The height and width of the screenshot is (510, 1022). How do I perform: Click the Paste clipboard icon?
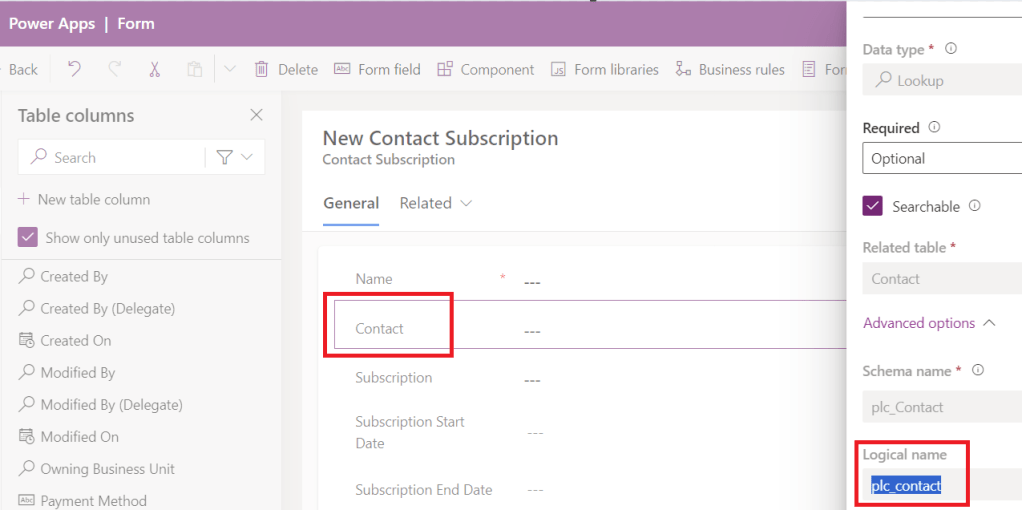click(x=194, y=69)
